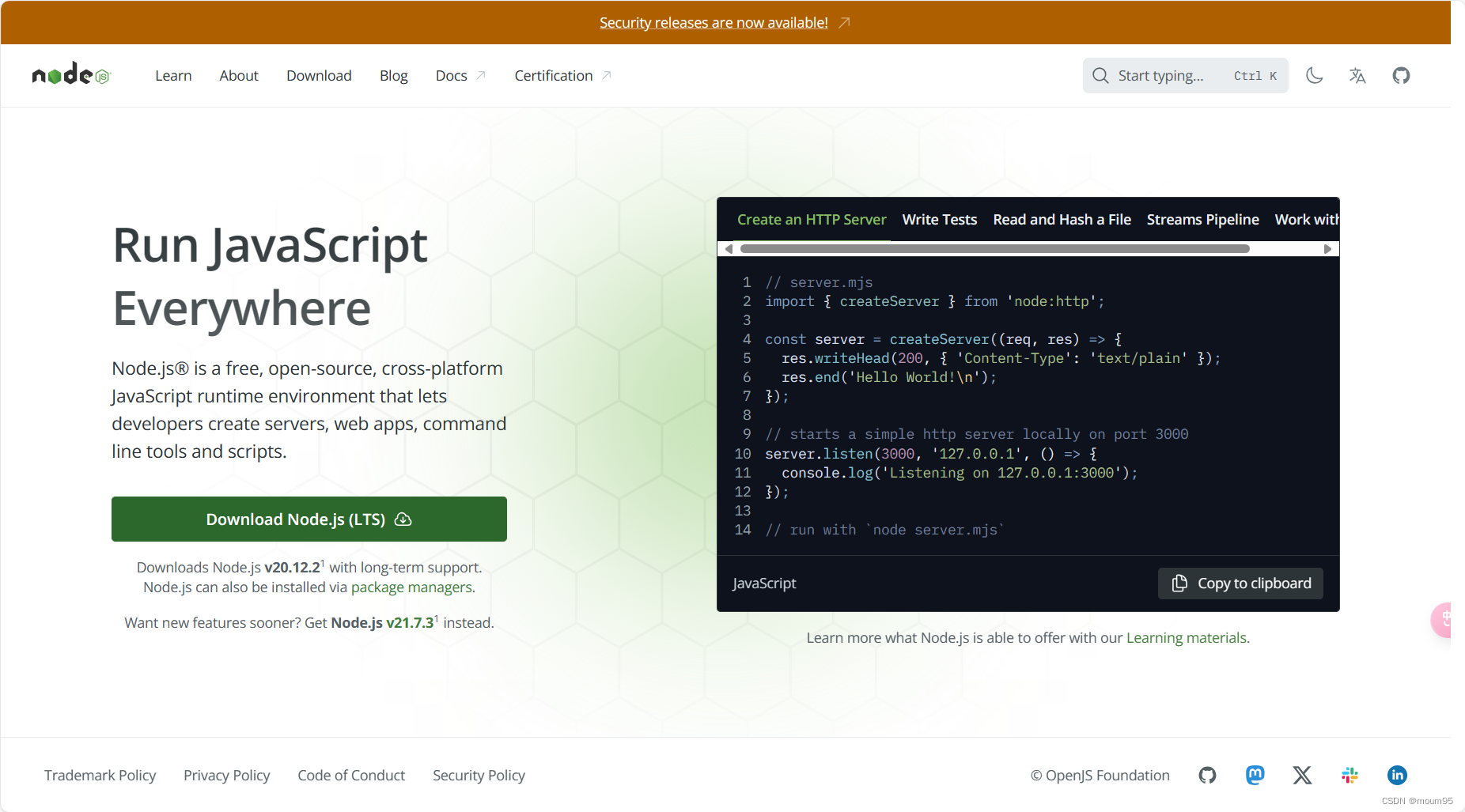Click the arrow icon next to Docs

[480, 75]
